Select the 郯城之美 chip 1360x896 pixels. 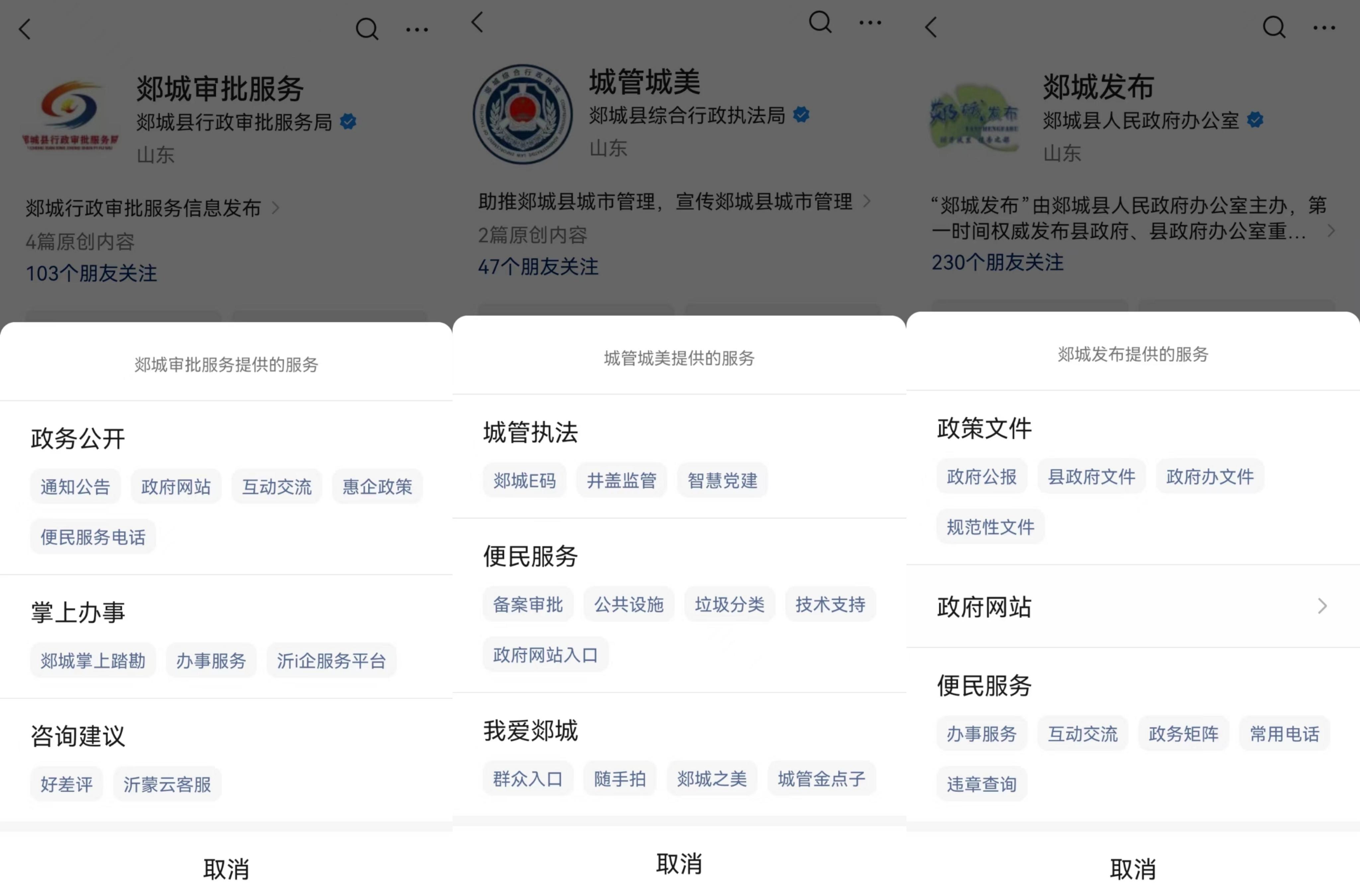[x=712, y=779]
